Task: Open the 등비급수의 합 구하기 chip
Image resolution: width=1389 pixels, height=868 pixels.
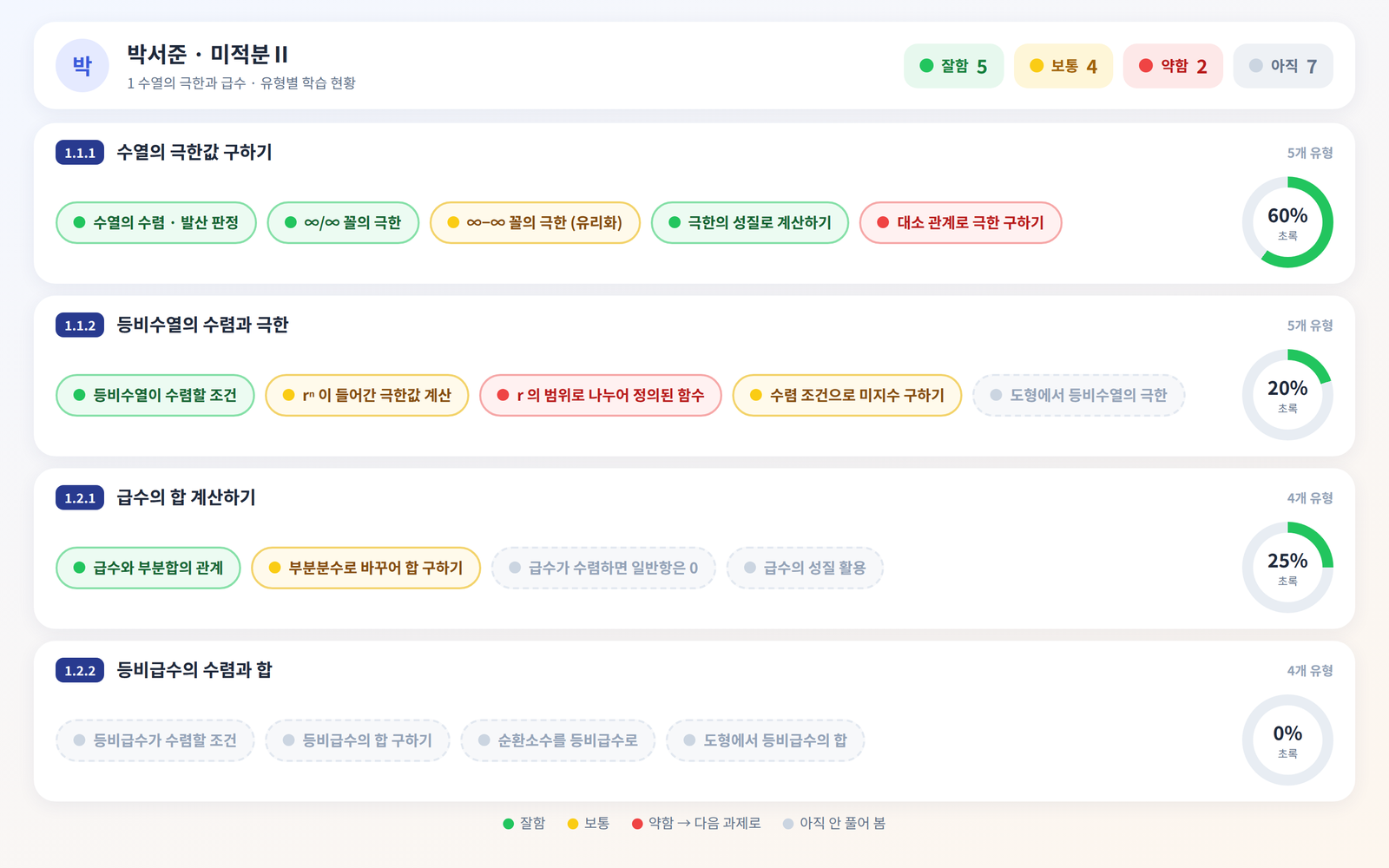Action: pyautogui.click(x=358, y=740)
